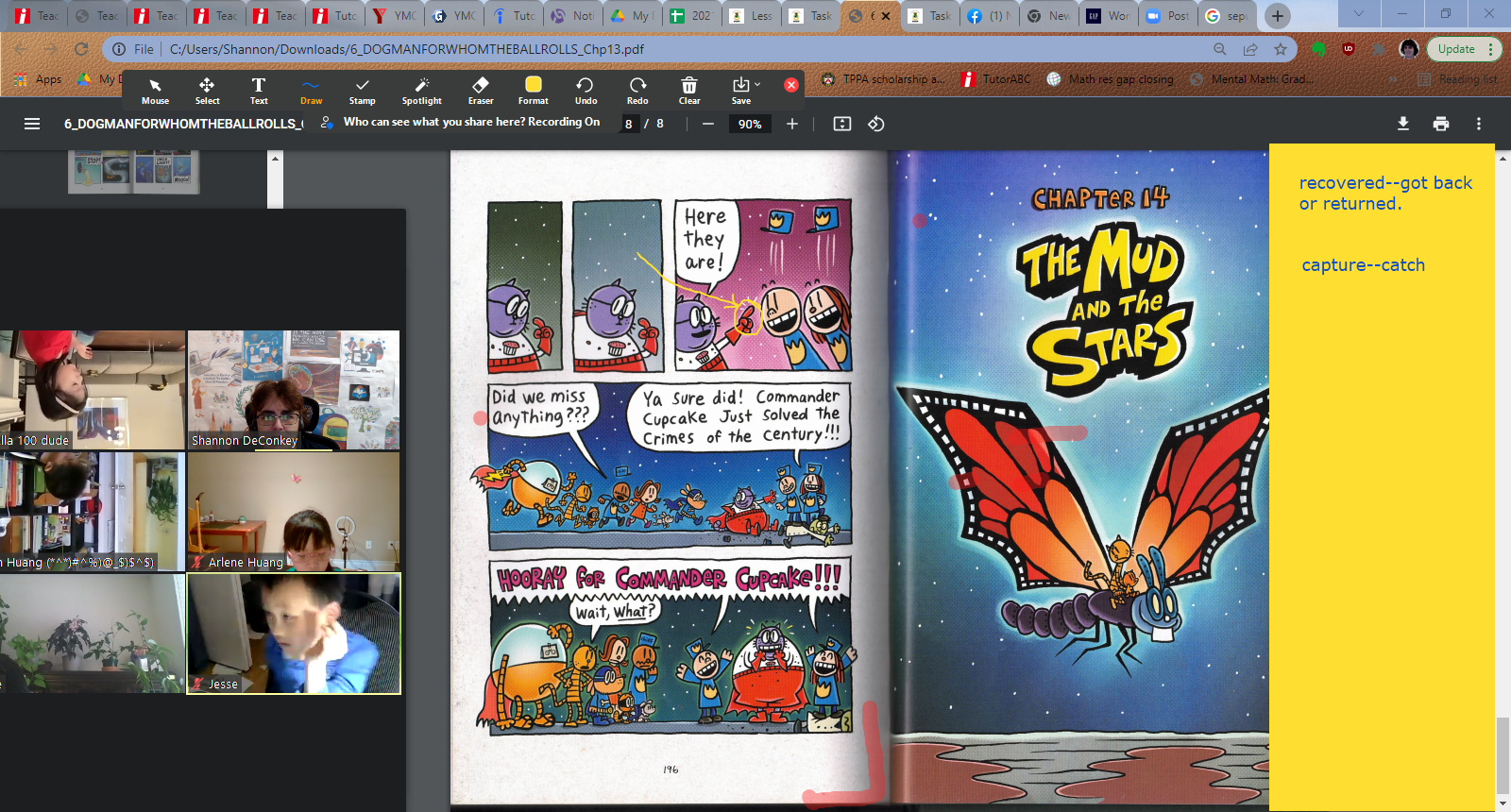Toggle fit to page view

842,124
